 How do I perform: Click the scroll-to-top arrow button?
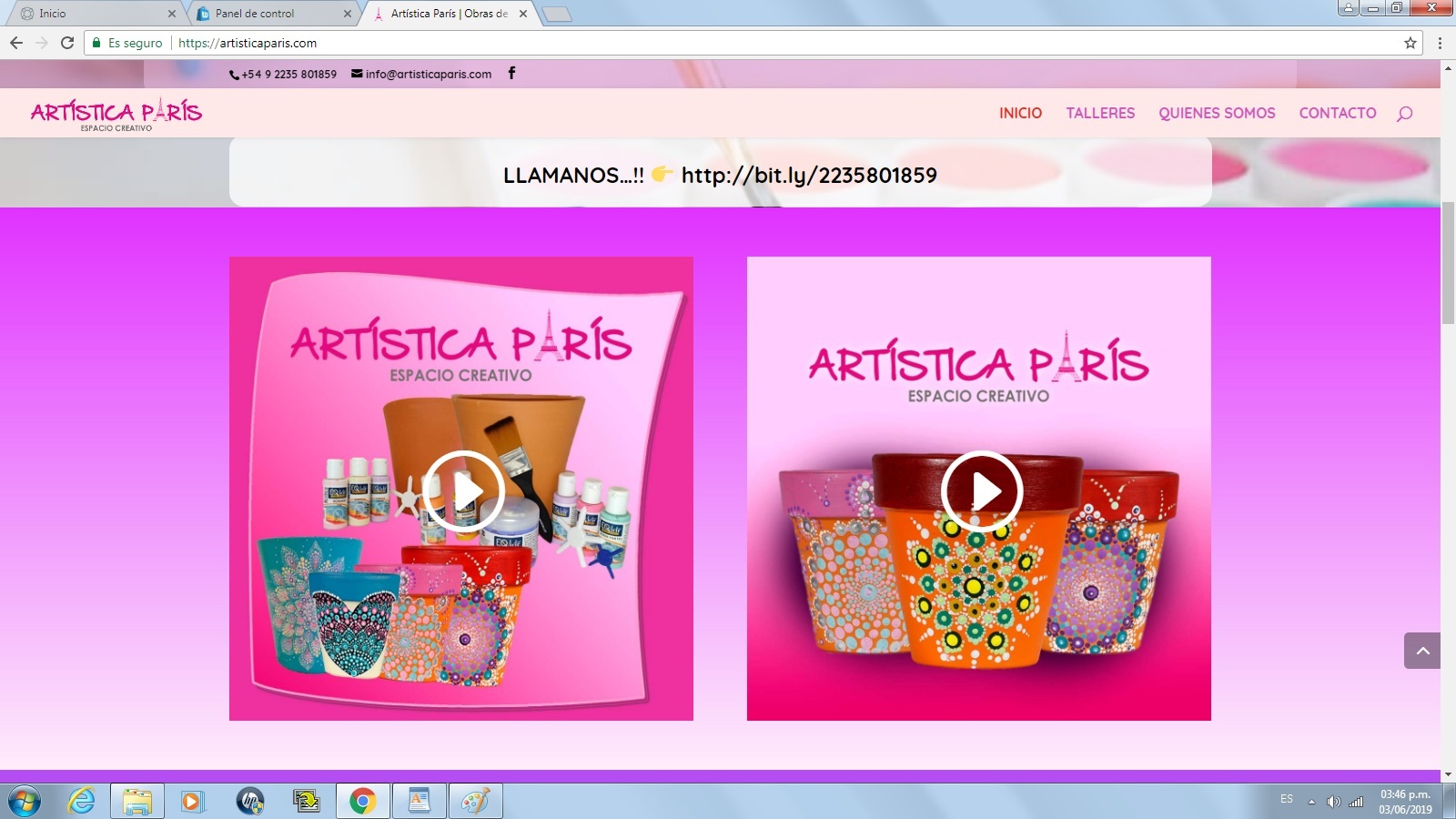1422,651
